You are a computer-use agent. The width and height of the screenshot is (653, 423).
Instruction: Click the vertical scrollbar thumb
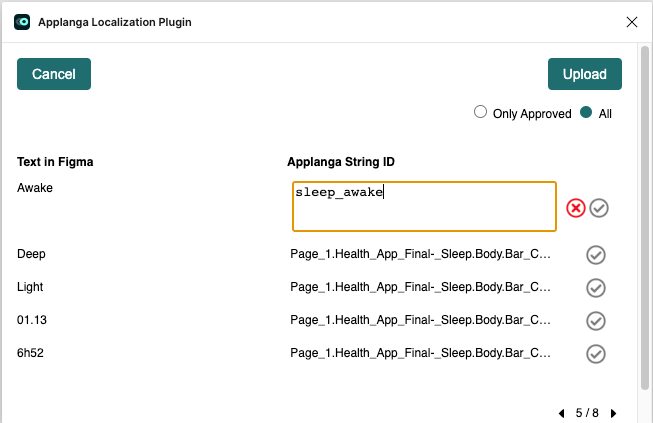point(645,218)
